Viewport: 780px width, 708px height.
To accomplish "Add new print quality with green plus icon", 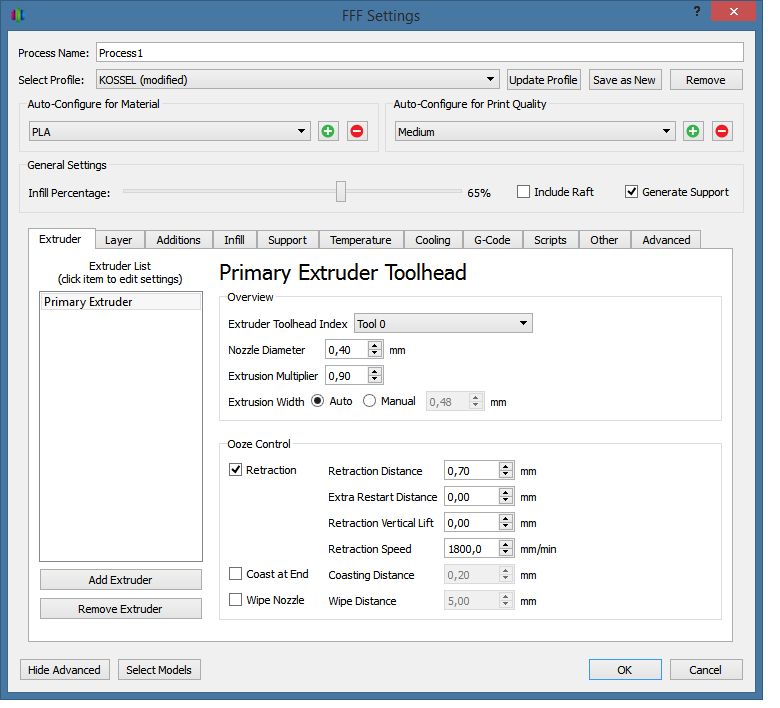I will click(693, 132).
